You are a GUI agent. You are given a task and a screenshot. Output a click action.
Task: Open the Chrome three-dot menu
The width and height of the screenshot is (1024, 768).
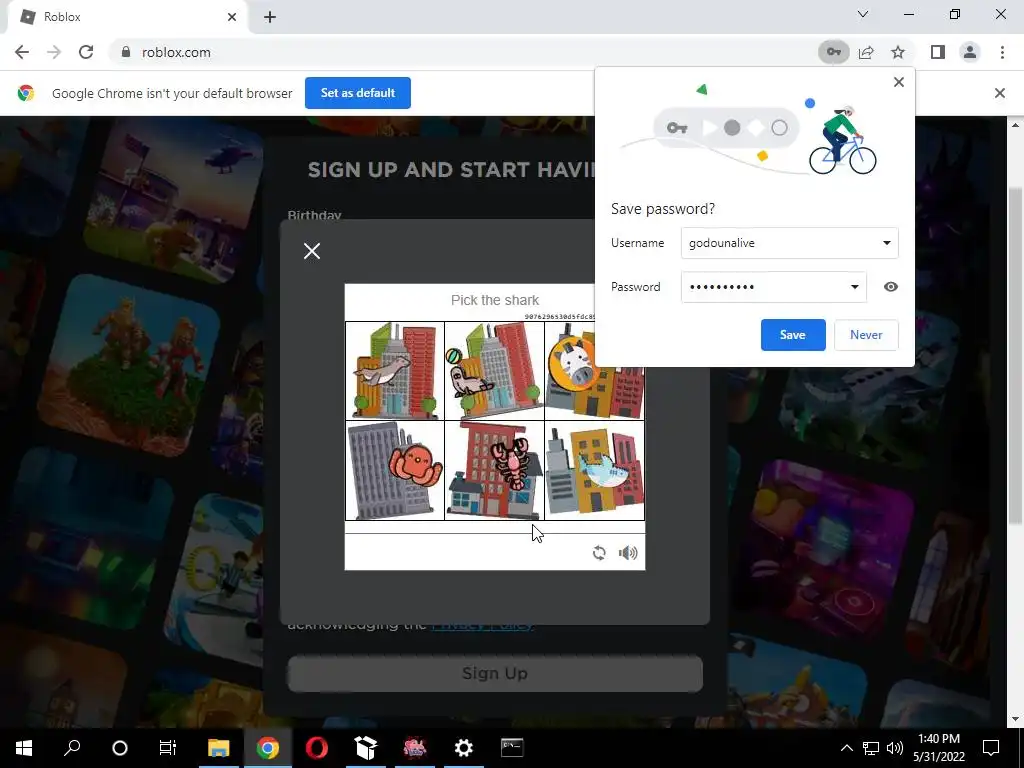[x=1002, y=52]
